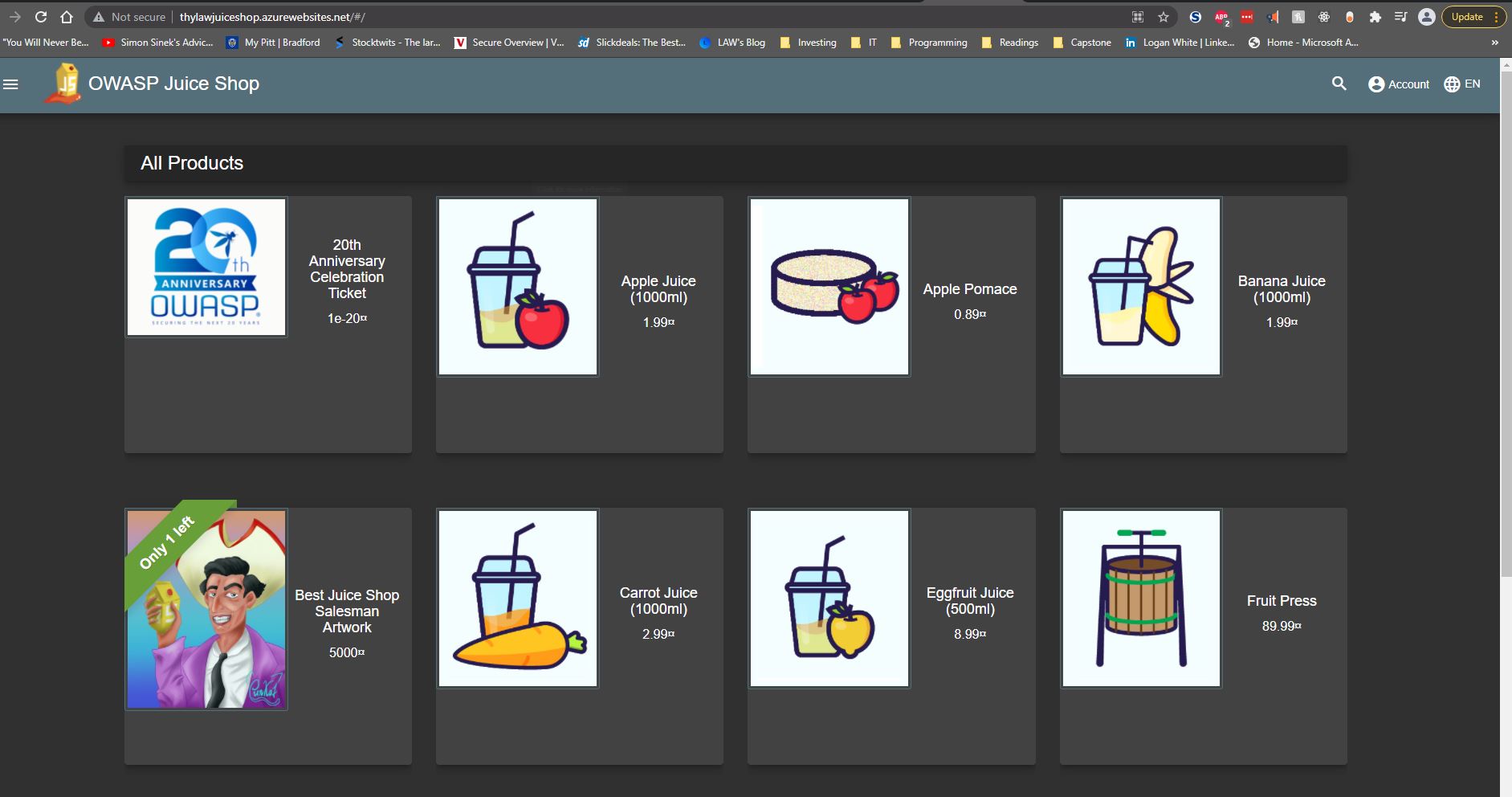The image size is (1512, 797).
Task: Go to the browser home page
Action: pyautogui.click(x=67, y=17)
